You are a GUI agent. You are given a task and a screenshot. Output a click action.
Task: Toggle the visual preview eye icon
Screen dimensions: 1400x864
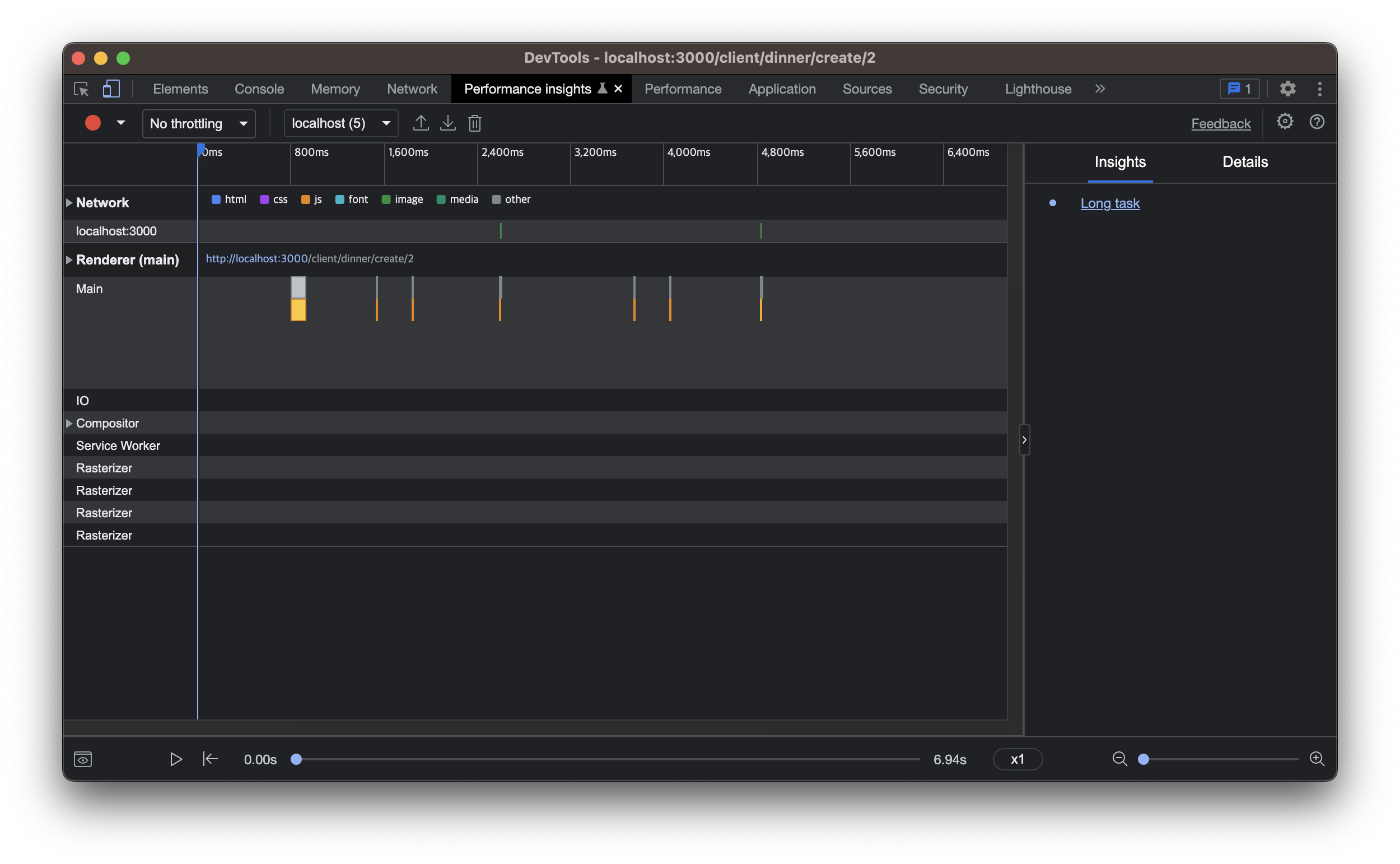[83, 759]
